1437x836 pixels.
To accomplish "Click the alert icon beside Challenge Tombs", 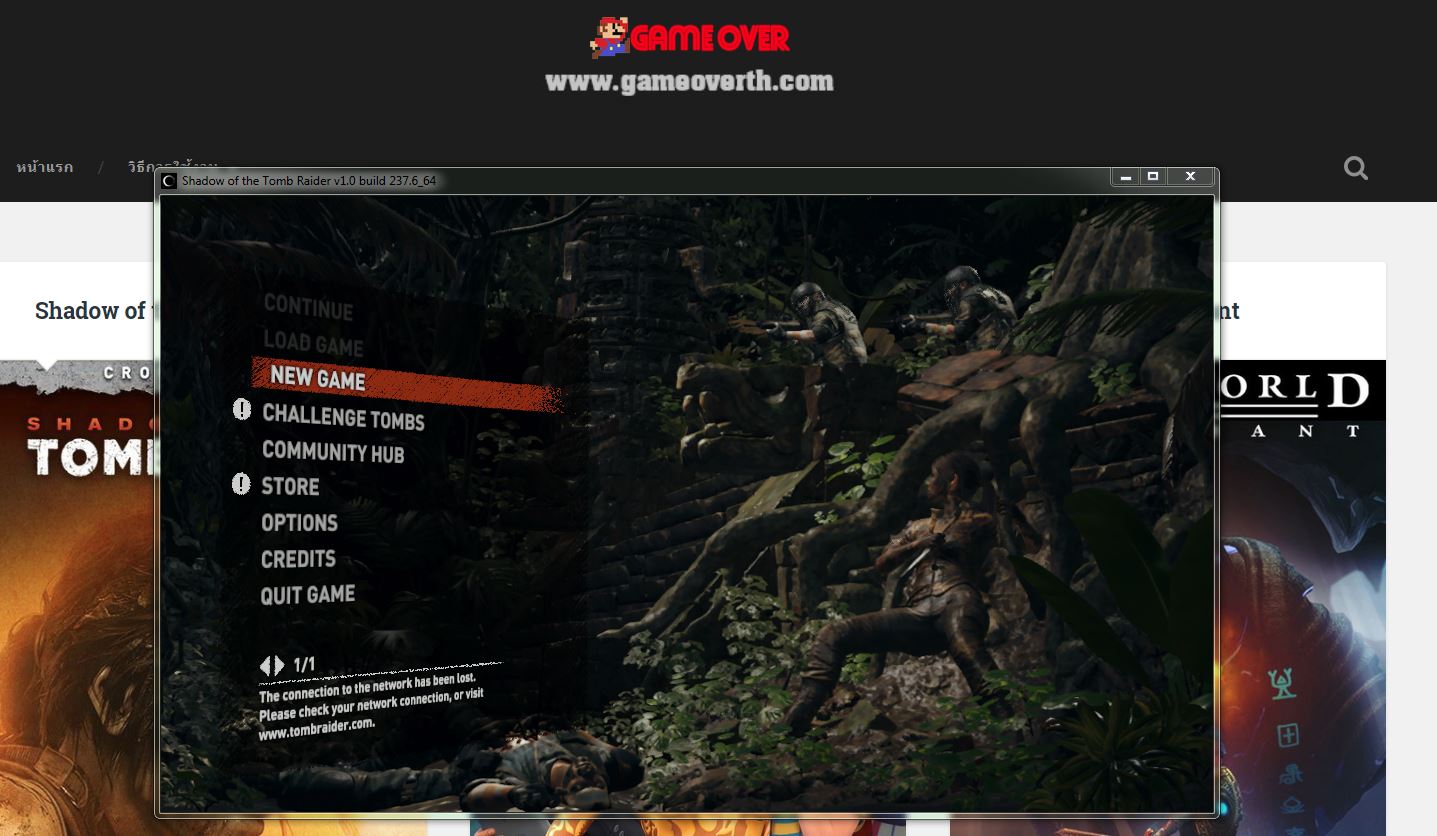I will 242,409.
